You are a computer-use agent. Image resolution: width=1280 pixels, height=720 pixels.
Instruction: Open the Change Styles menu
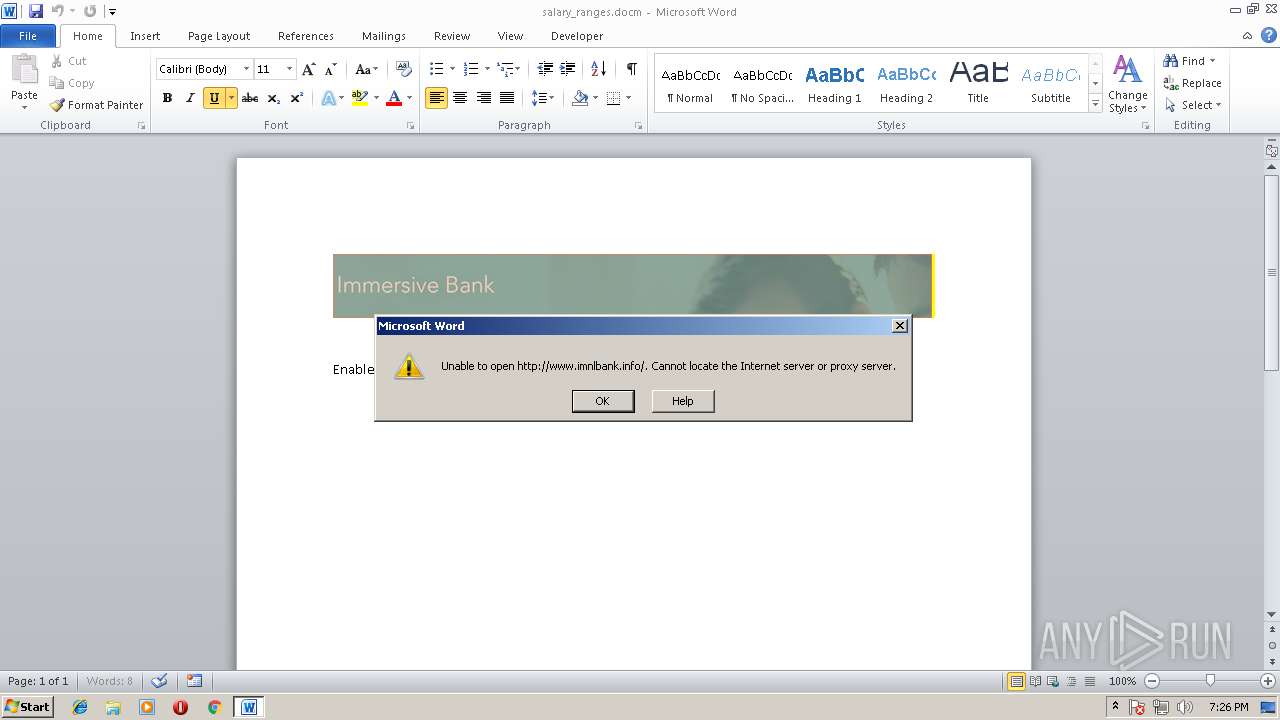(1127, 85)
